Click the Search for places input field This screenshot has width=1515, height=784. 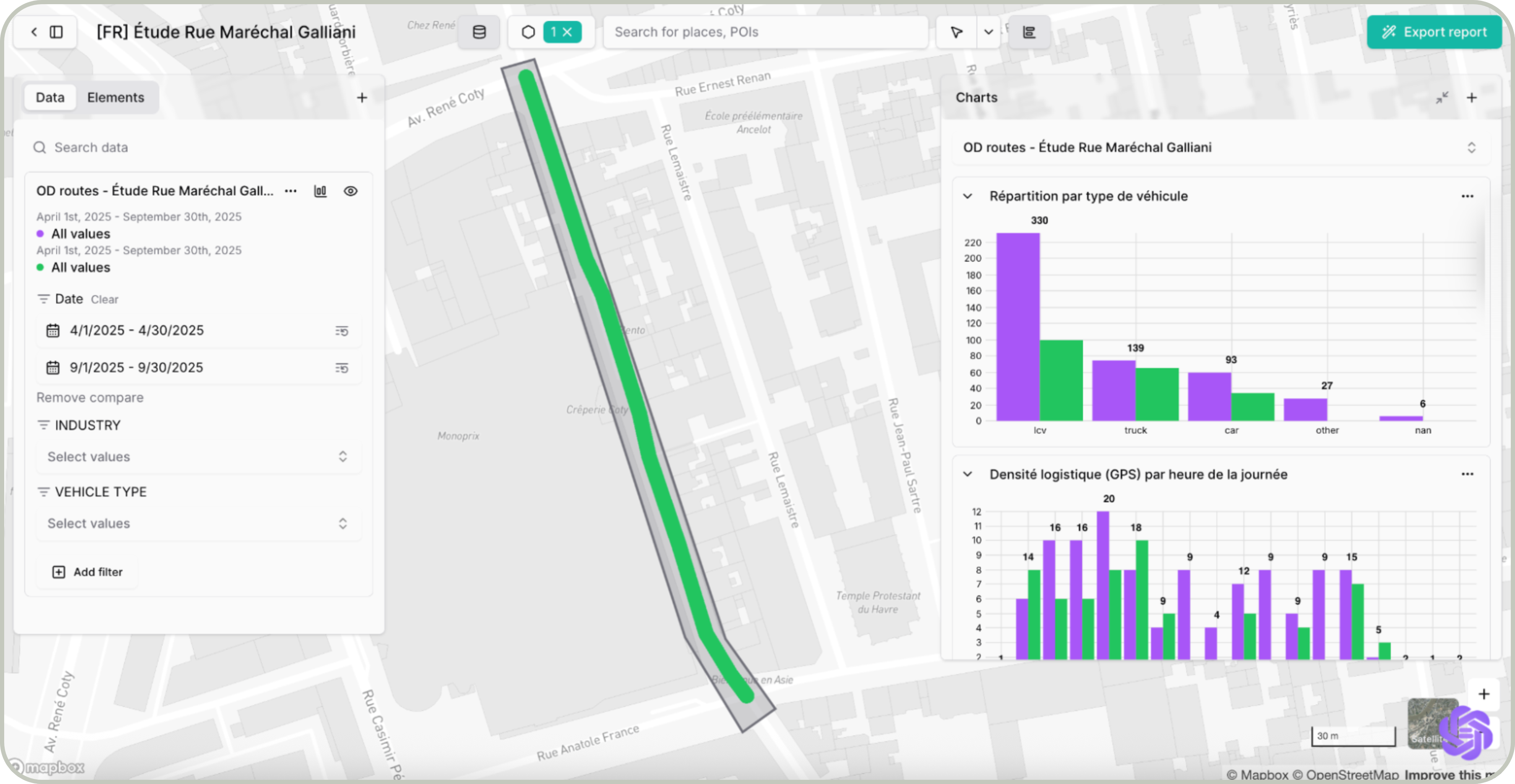click(765, 32)
